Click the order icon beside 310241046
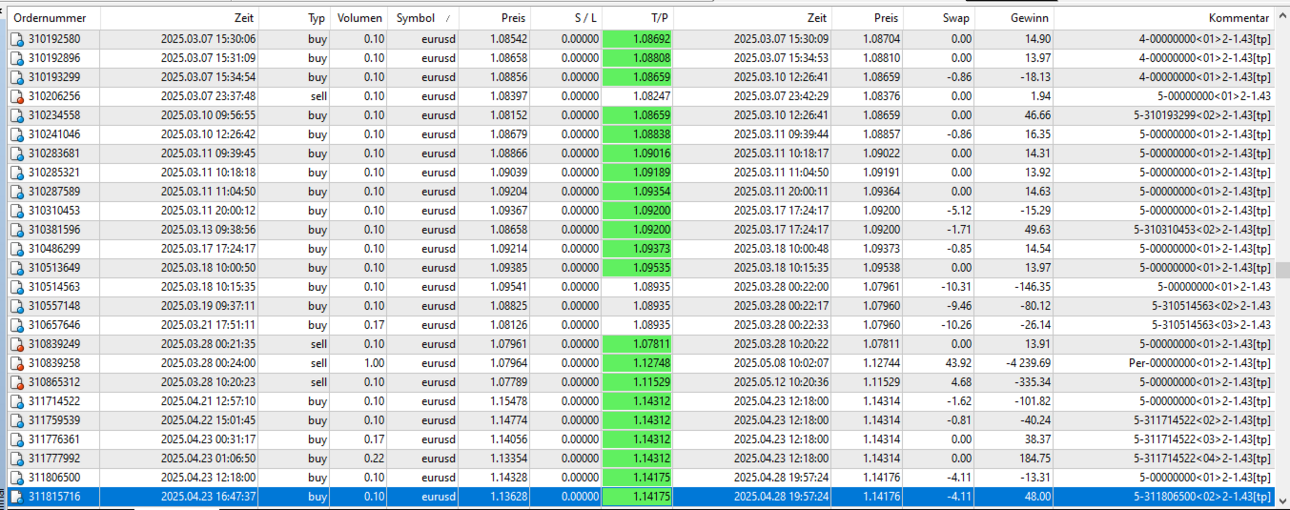The image size is (1290, 510). pyautogui.click(x=17, y=134)
